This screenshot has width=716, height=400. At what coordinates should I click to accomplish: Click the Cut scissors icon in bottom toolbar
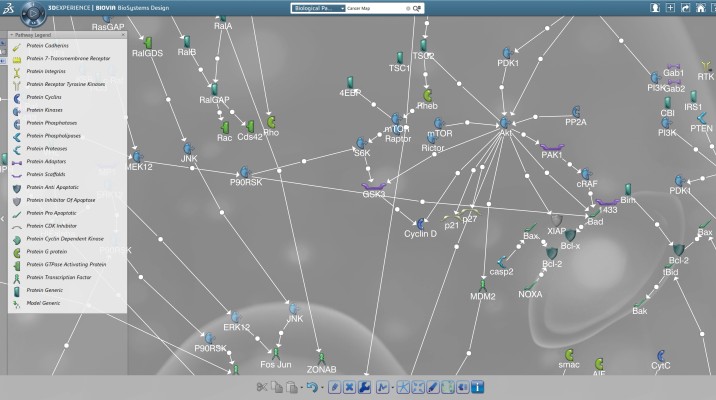click(262, 387)
